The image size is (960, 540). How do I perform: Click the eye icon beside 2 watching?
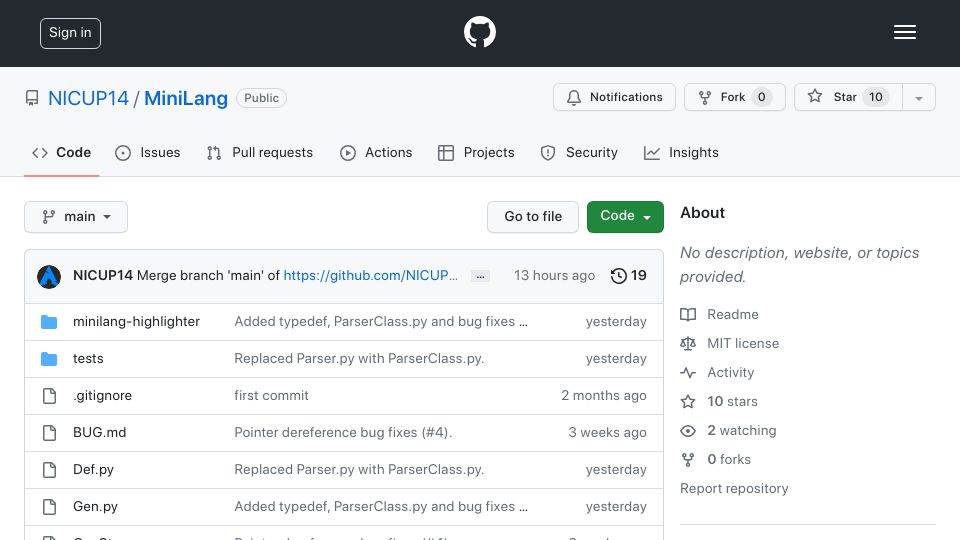[x=688, y=430]
